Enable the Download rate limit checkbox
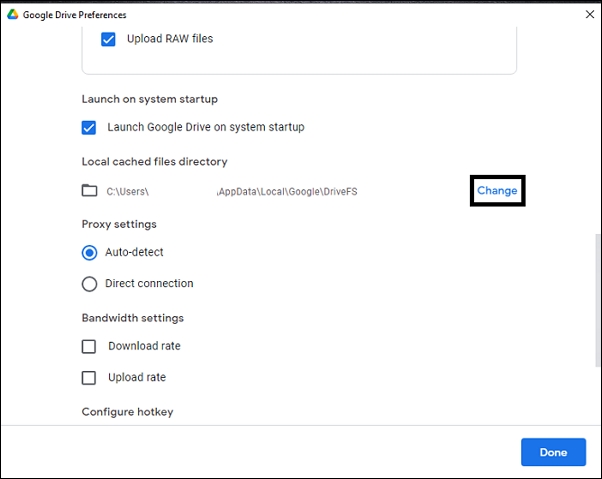 [x=89, y=346]
